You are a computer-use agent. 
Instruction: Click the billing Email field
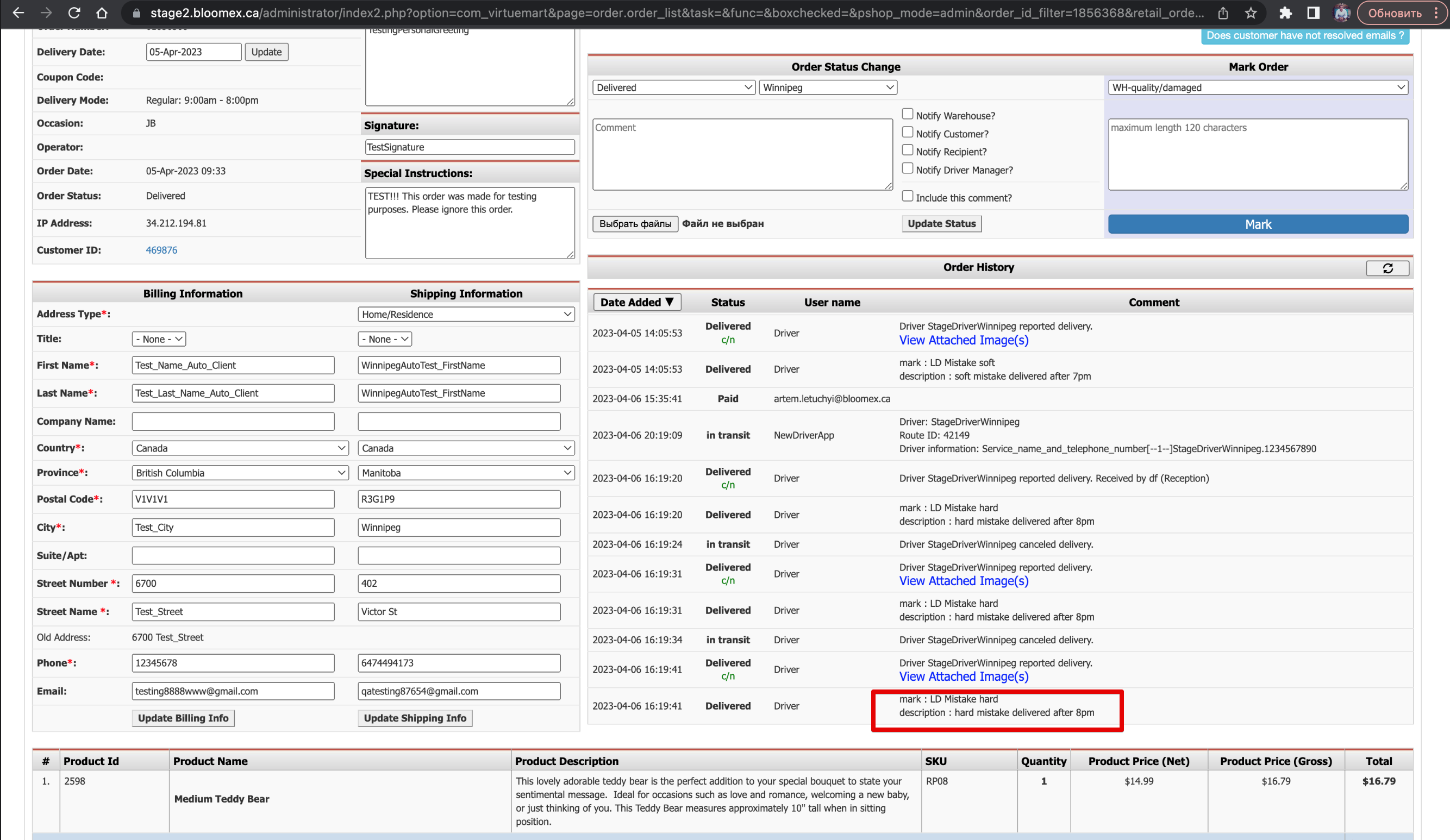233,692
